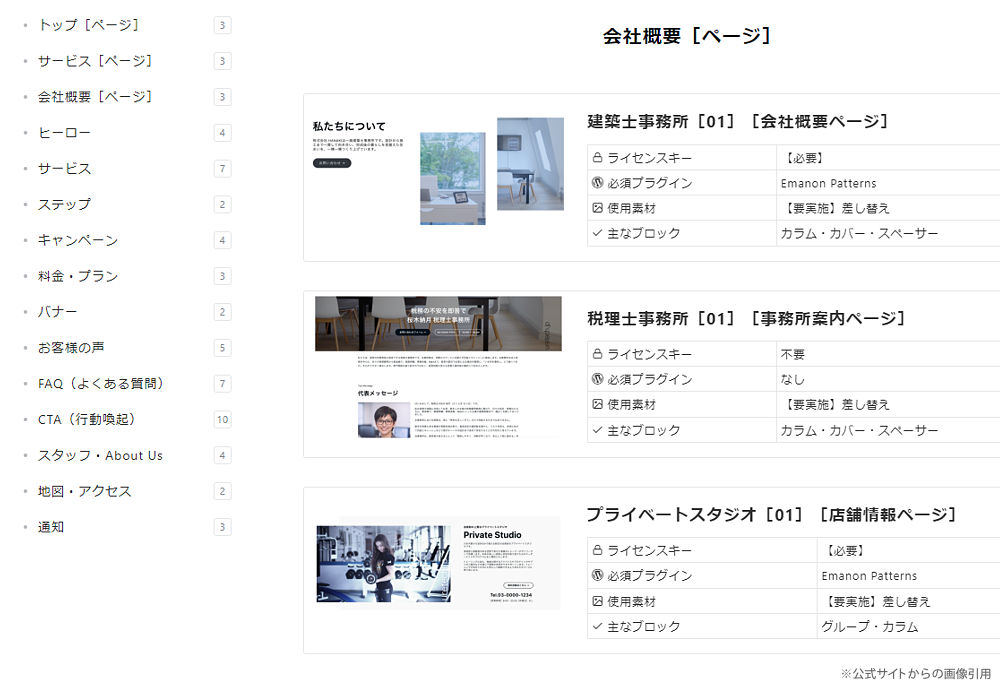1000x684 pixels.
Task: Click the lock icon beside ライセンスキー in 建築士事務所 card
Action: click(597, 158)
